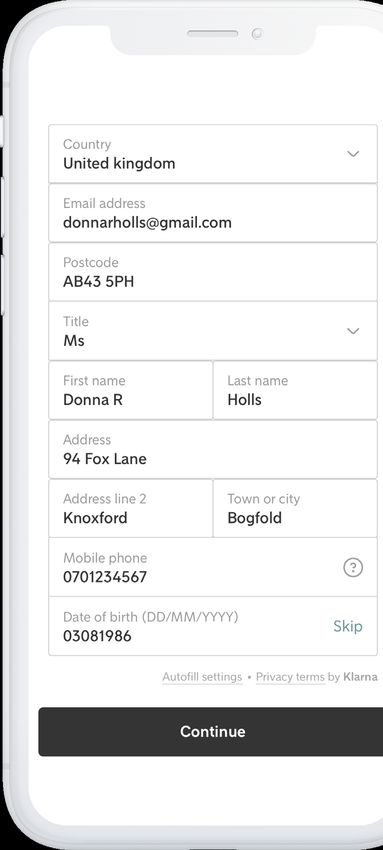
Task: Tap the phone front camera dot
Action: click(x=257, y=34)
